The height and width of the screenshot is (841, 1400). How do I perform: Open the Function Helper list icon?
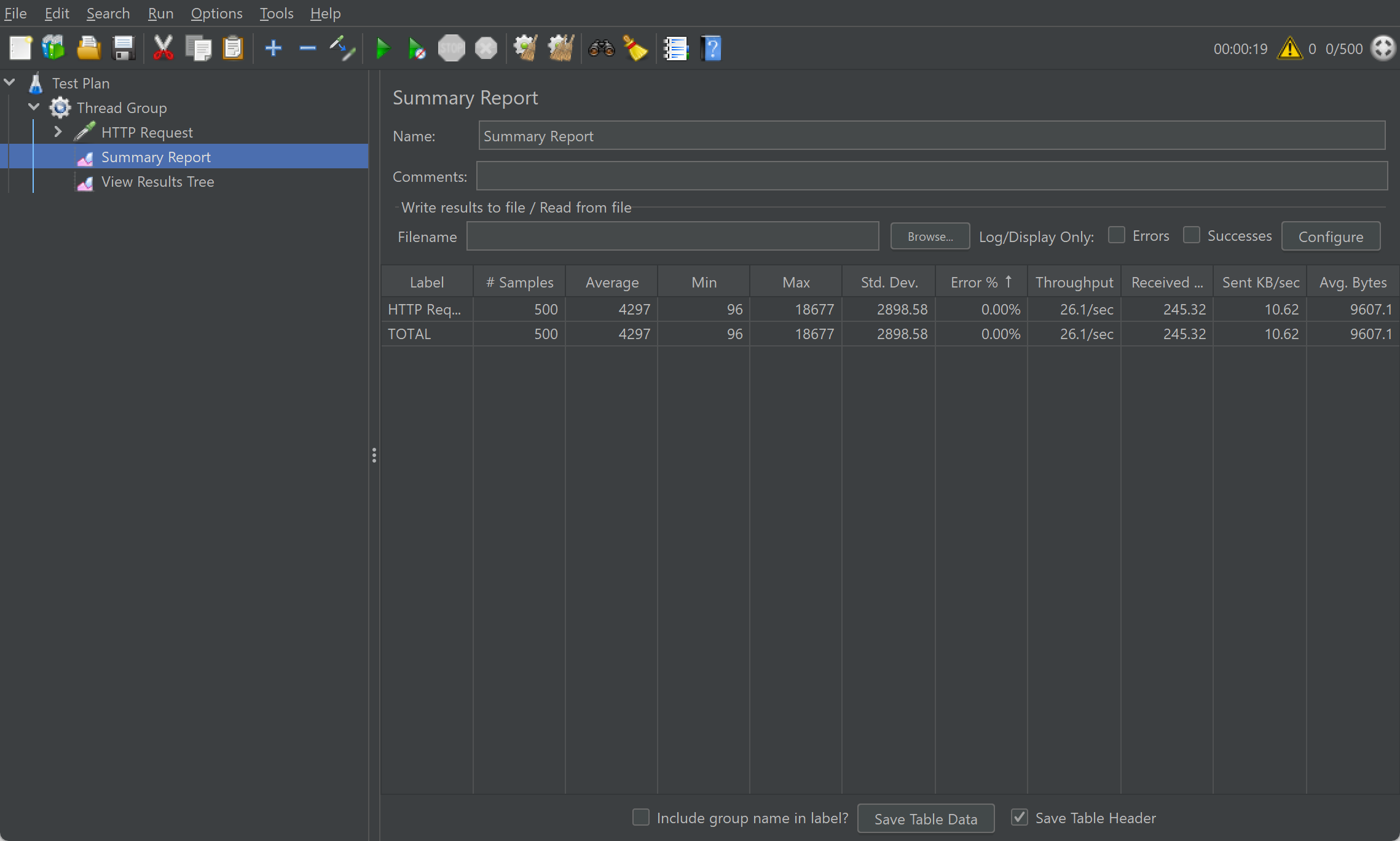pos(675,49)
